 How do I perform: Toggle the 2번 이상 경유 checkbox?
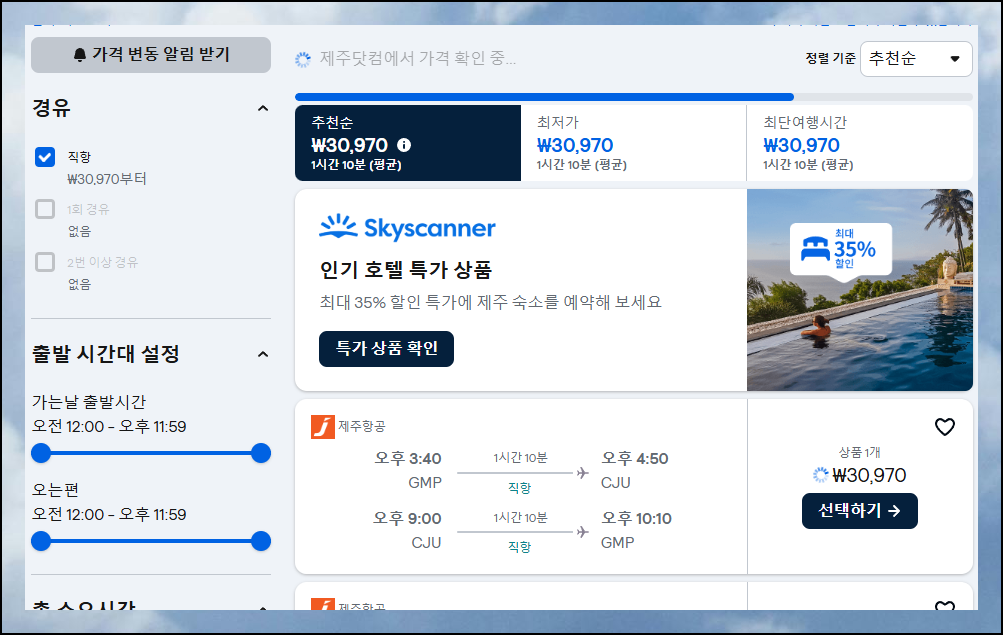pos(45,262)
